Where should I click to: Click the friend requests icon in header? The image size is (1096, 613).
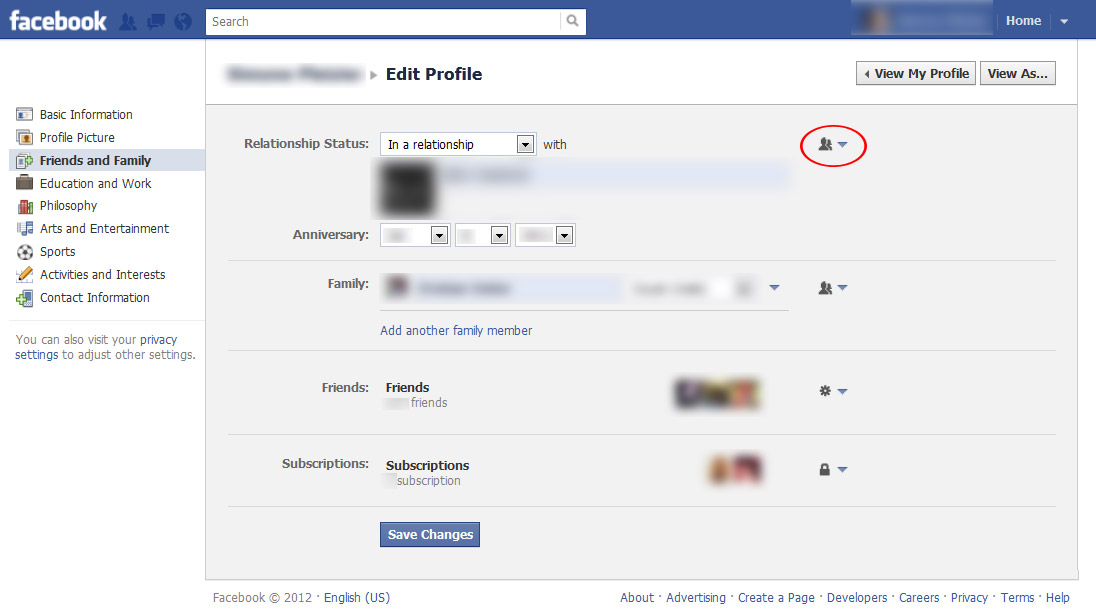tap(128, 21)
